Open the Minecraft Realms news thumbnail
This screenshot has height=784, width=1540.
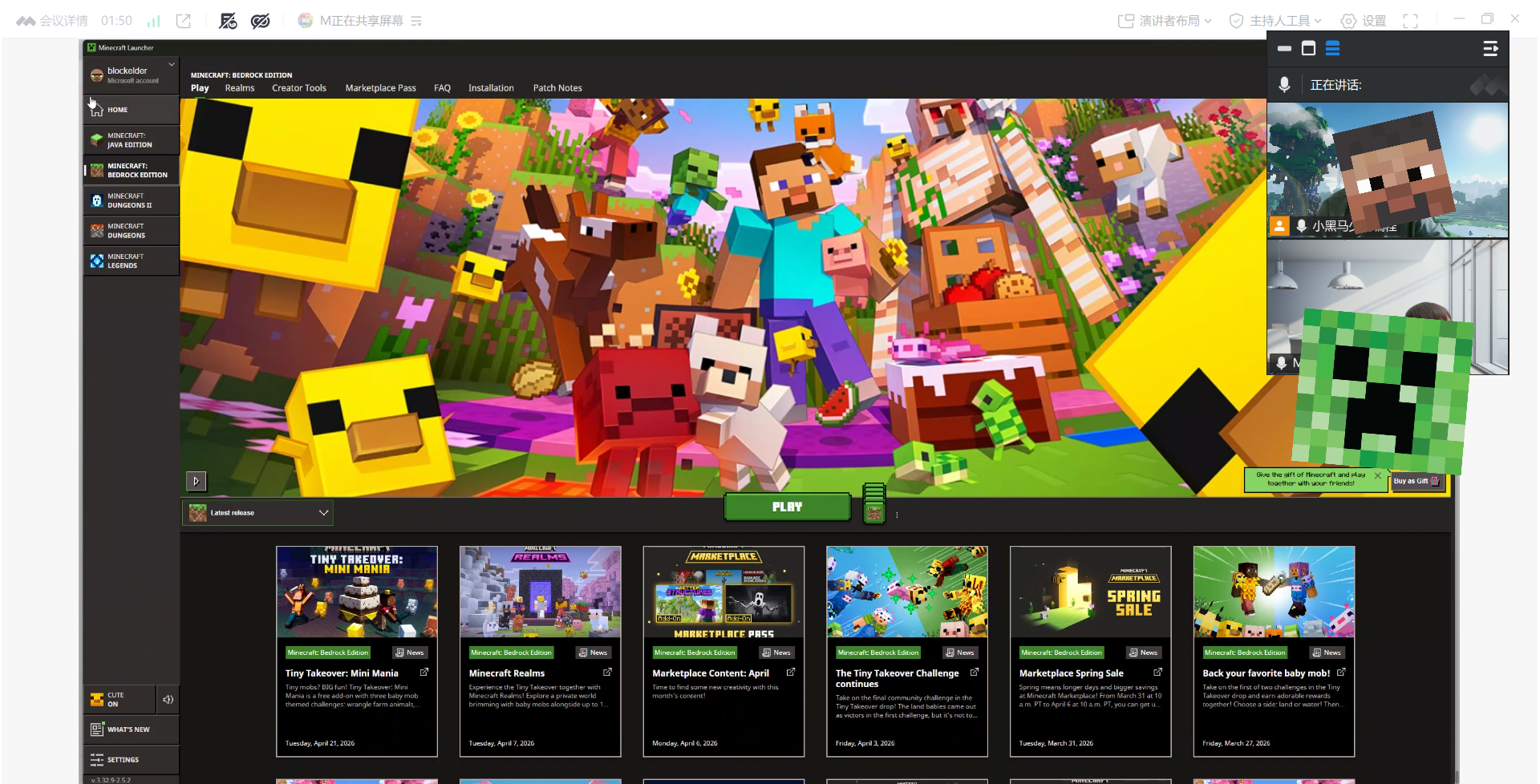click(x=541, y=592)
